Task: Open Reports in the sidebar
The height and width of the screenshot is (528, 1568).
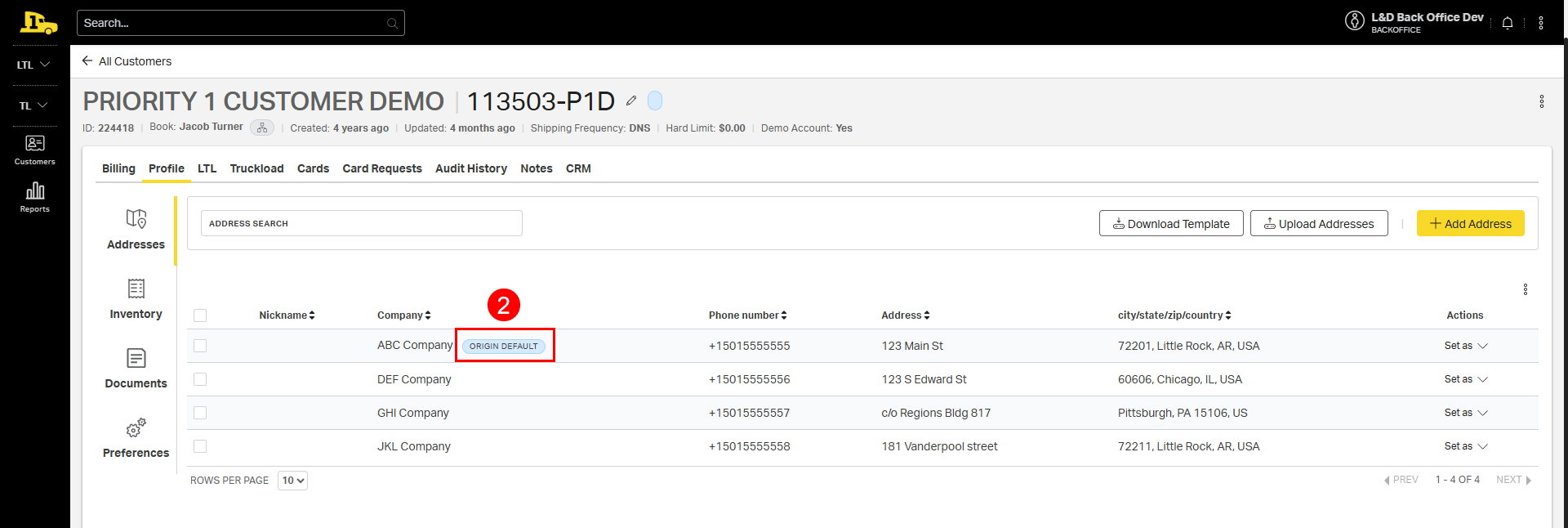Action: coord(35,198)
